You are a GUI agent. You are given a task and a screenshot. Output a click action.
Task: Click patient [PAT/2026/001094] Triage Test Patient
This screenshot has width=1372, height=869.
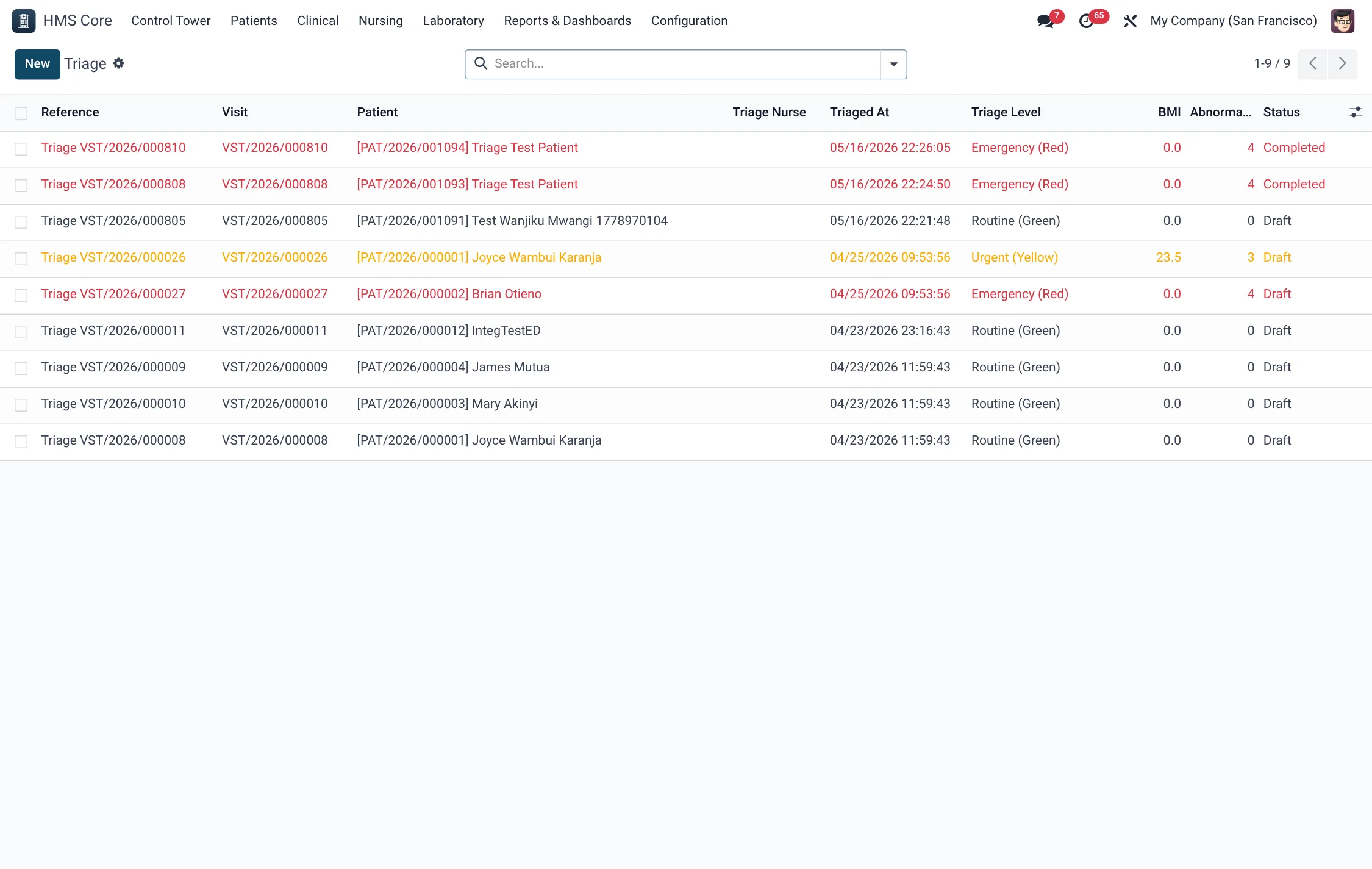pyautogui.click(x=467, y=148)
